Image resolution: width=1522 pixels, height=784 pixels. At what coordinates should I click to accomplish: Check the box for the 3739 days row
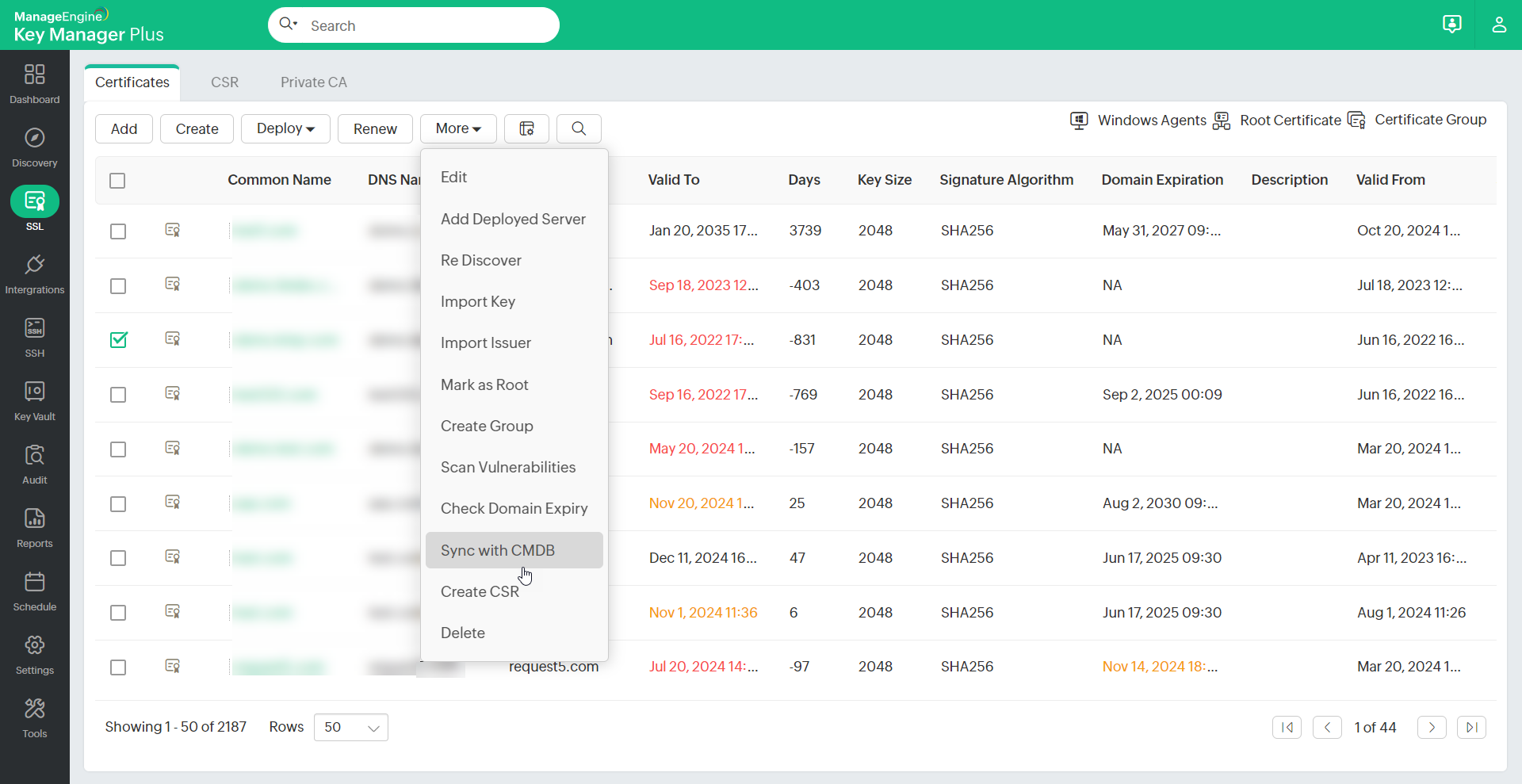pyautogui.click(x=118, y=231)
